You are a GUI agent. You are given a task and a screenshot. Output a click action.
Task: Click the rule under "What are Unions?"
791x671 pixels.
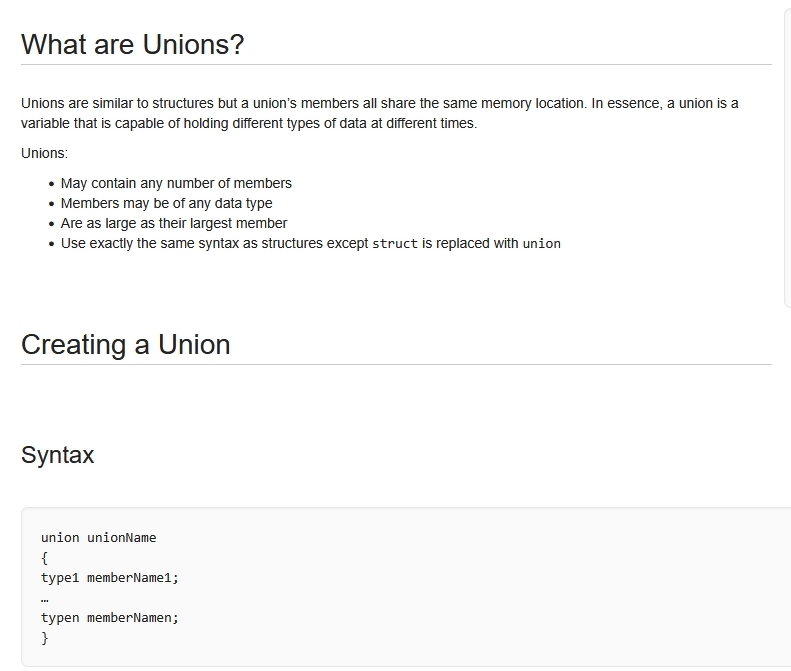396,65
